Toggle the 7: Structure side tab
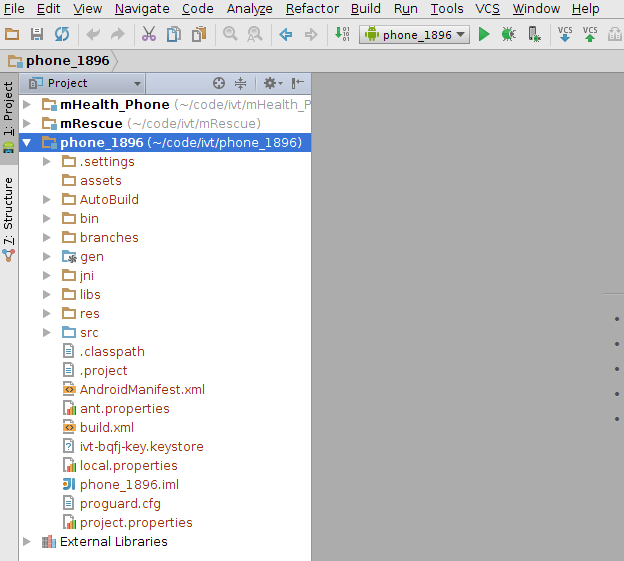Screen dimensions: 624x561 pyautogui.click(x=9, y=219)
